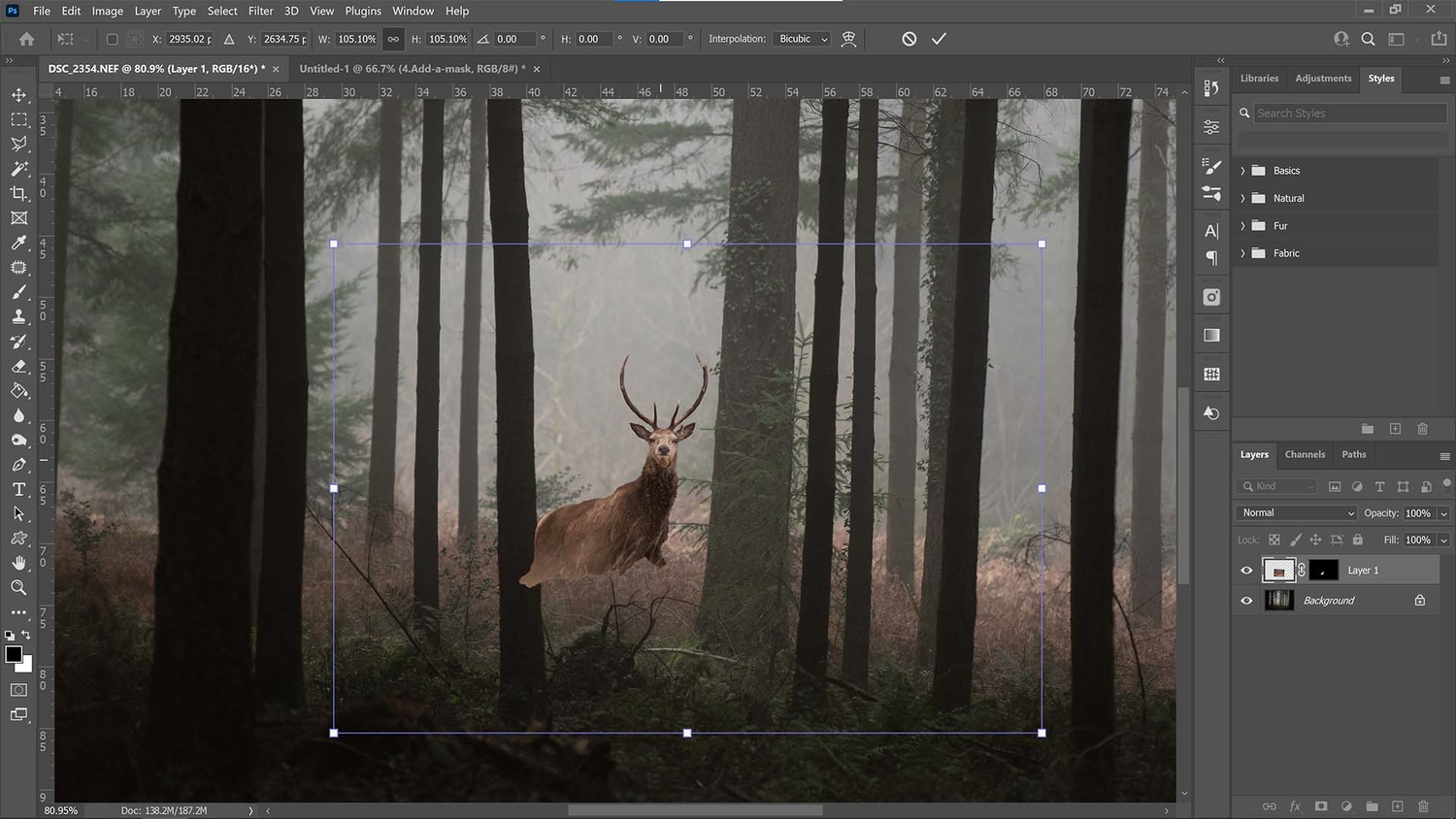Screen dimensions: 1456x819
Task: Open the Filter menu
Action: pos(260,11)
